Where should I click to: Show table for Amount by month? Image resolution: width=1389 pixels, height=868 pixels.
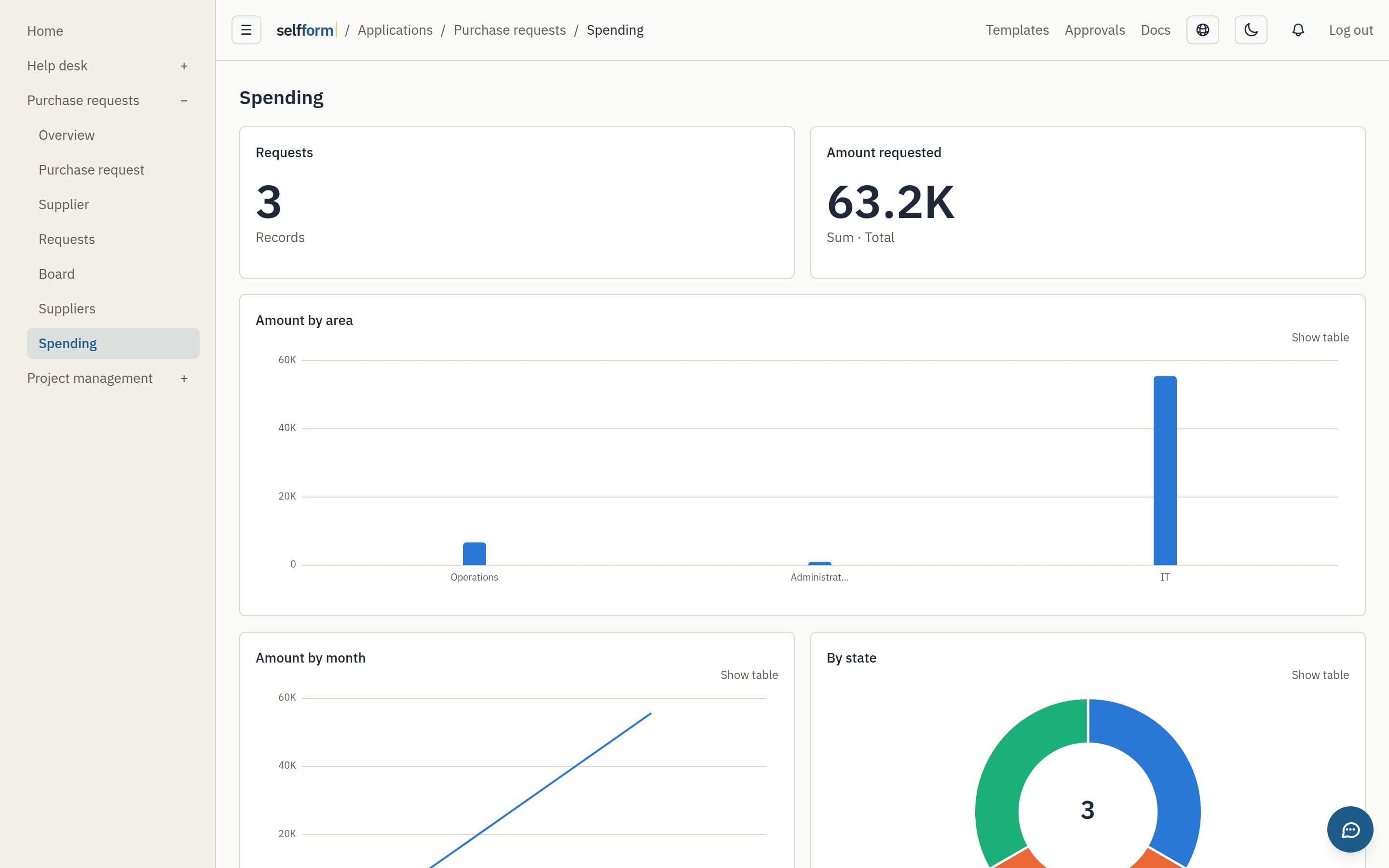(749, 675)
